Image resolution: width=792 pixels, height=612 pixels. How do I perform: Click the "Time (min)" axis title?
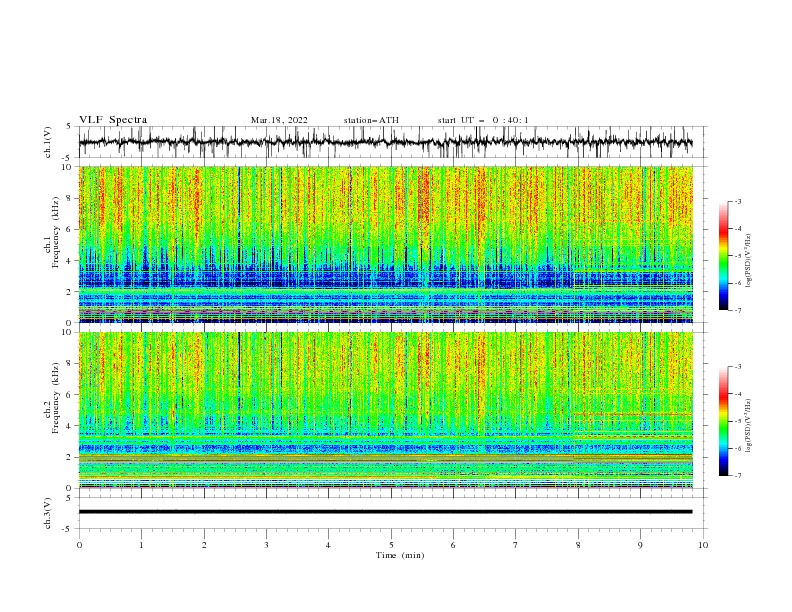(400, 555)
